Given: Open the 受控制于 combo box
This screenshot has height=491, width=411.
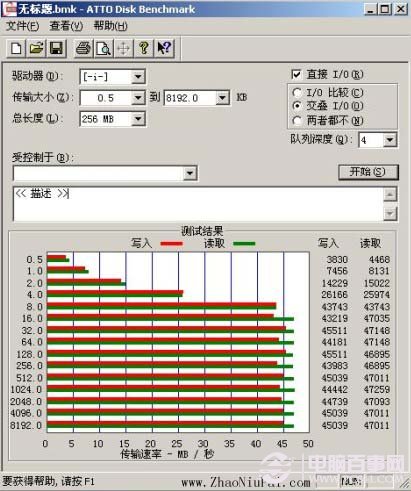Looking at the screenshot, I should click(x=105, y=173).
